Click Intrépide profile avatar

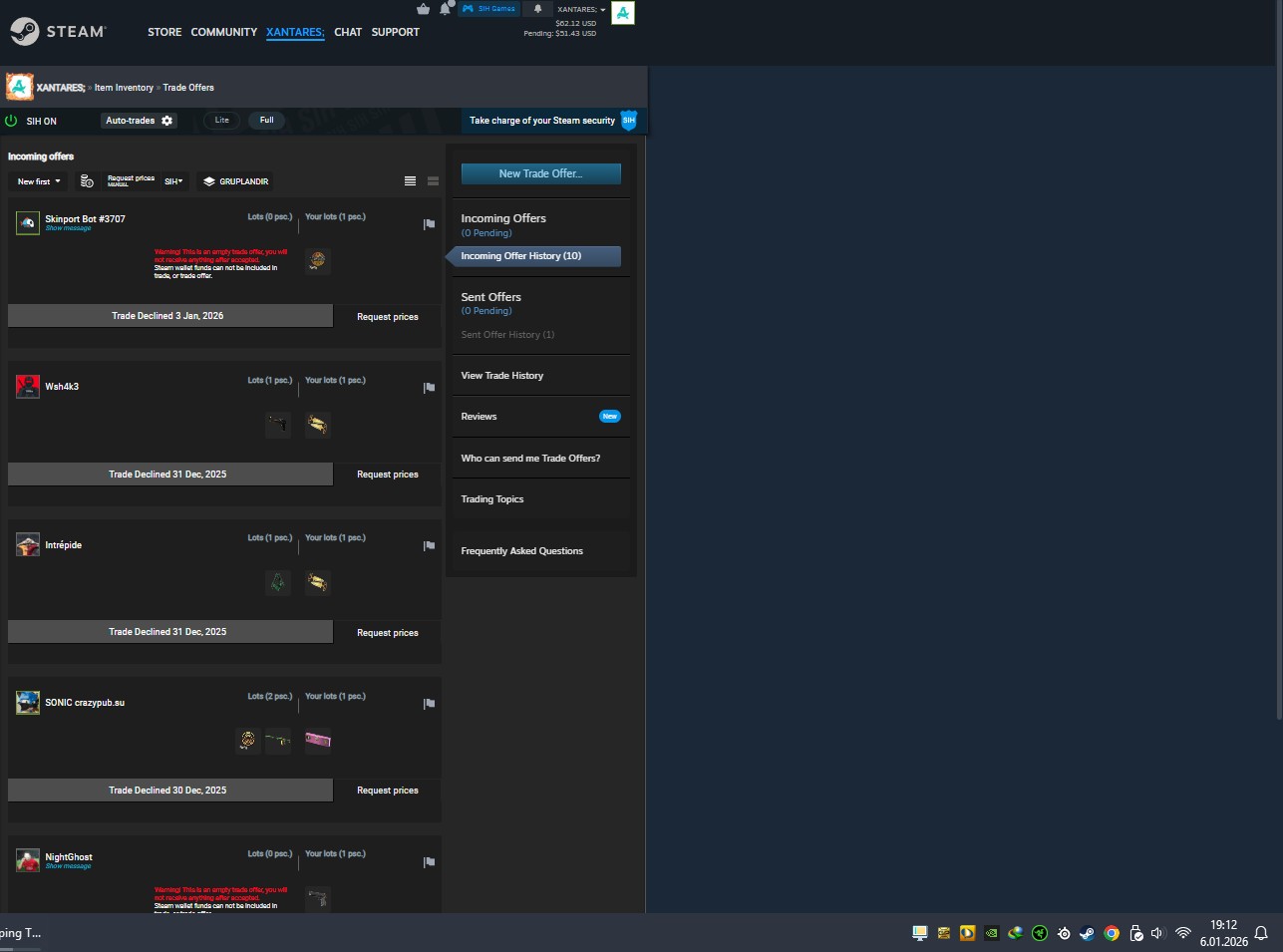coord(28,544)
